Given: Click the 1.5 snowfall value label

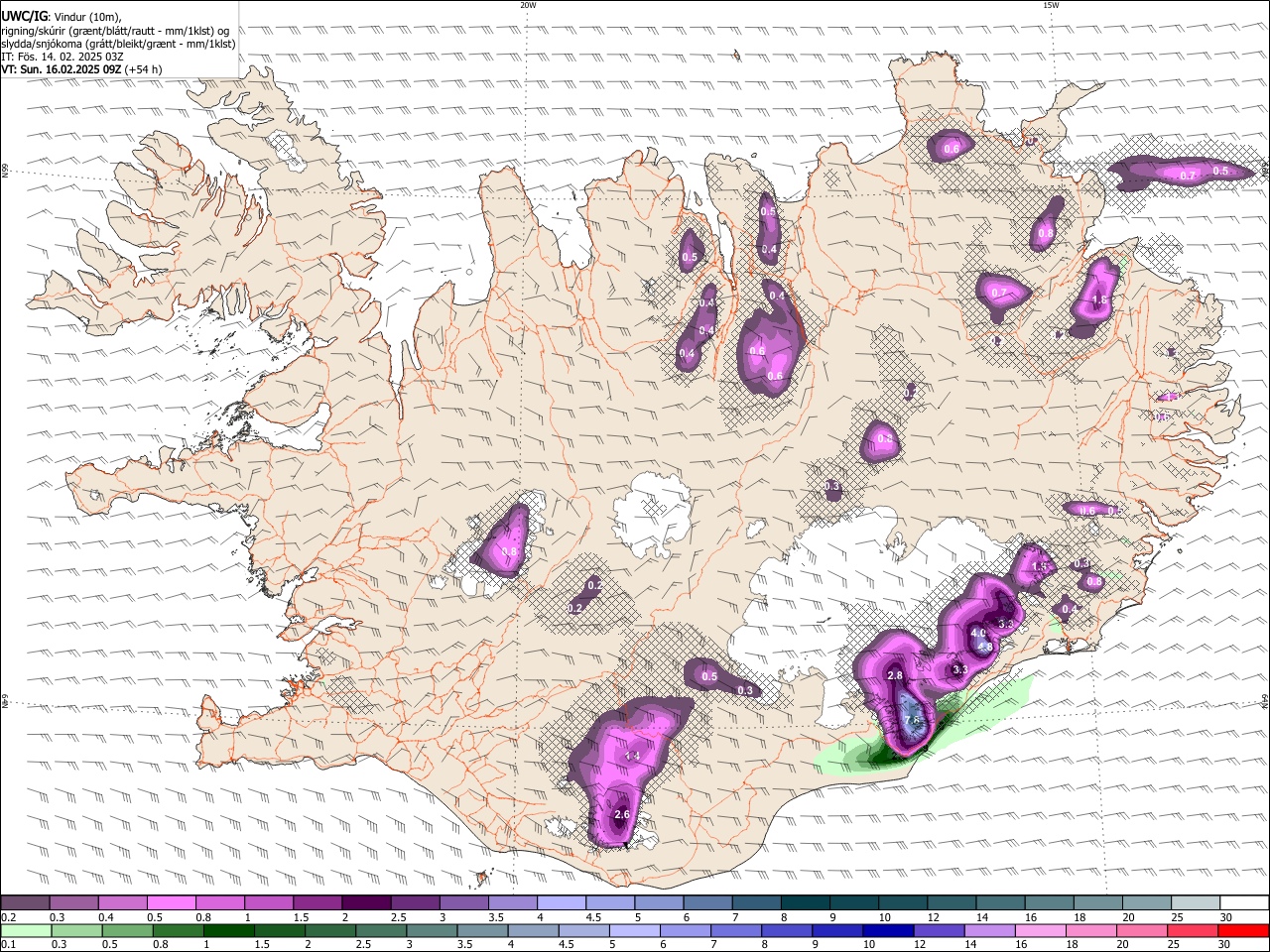Looking at the screenshot, I should click(1040, 567).
